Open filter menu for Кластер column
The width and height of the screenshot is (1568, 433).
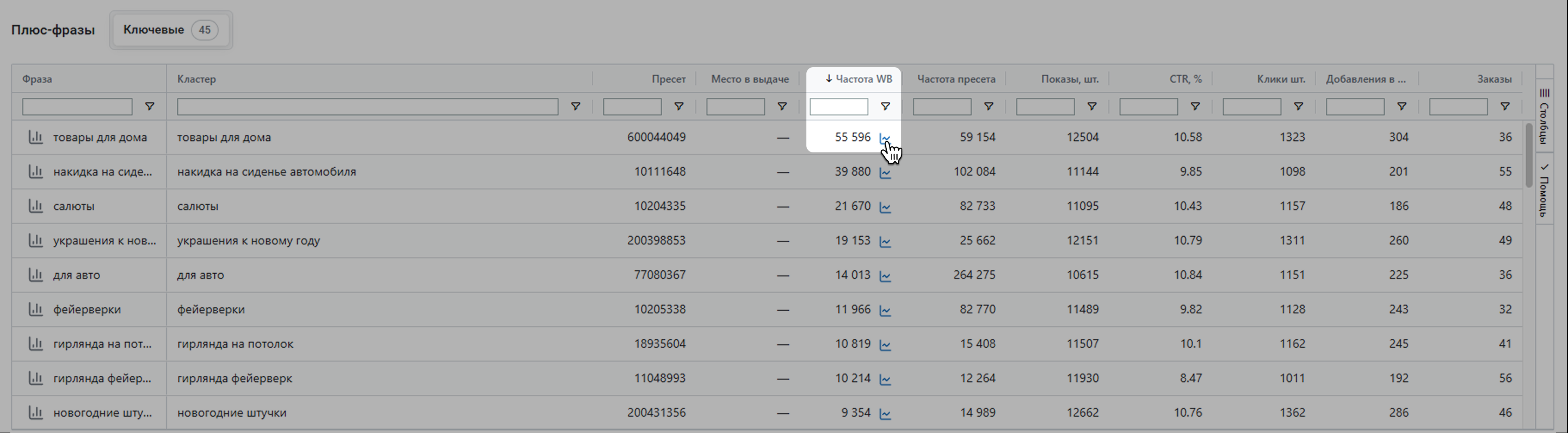[574, 107]
